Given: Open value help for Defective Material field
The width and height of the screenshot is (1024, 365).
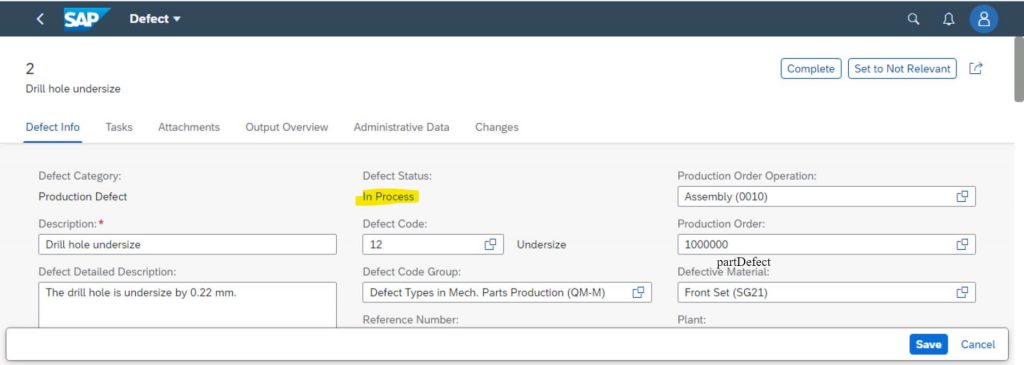Looking at the screenshot, I should [x=962, y=293].
